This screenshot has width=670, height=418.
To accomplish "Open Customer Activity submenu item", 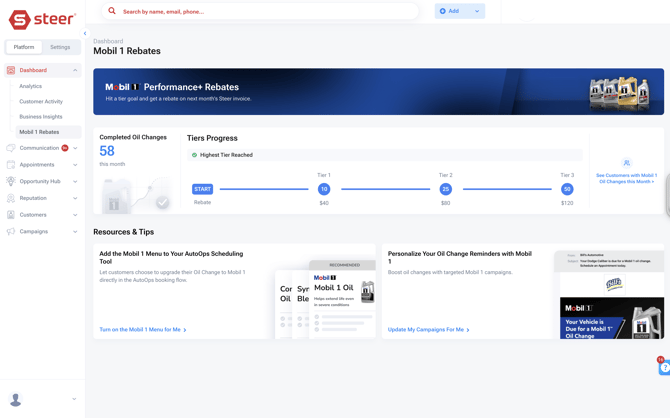I will [x=41, y=101].
